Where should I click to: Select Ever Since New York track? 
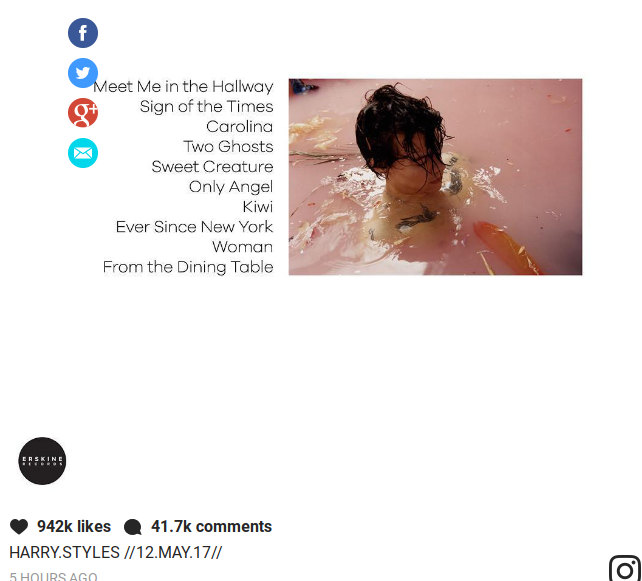coord(194,227)
